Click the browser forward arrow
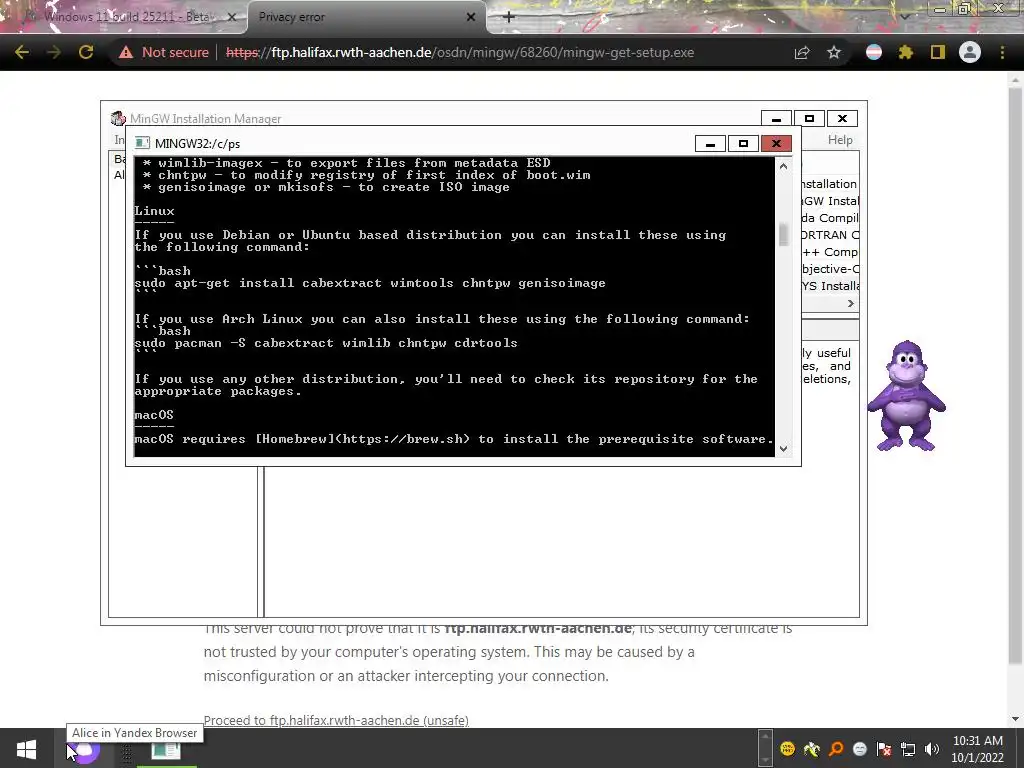Viewport: 1024px width, 768px height. [x=54, y=52]
